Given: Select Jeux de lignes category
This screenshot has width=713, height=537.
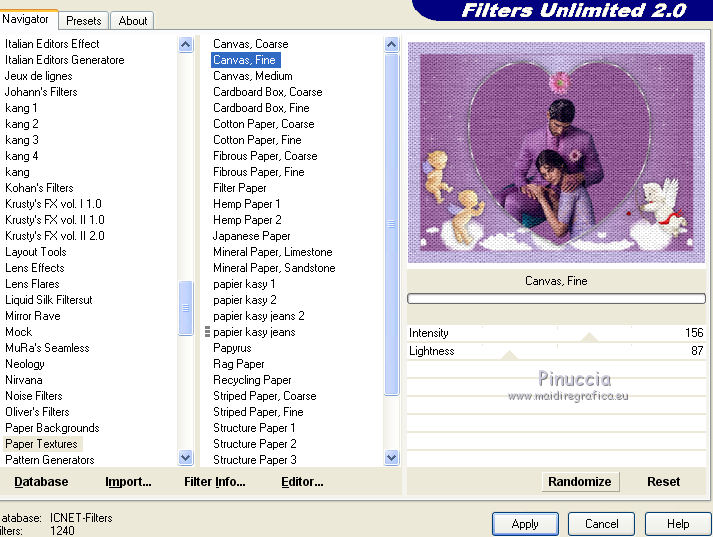Looking at the screenshot, I should (x=39, y=76).
